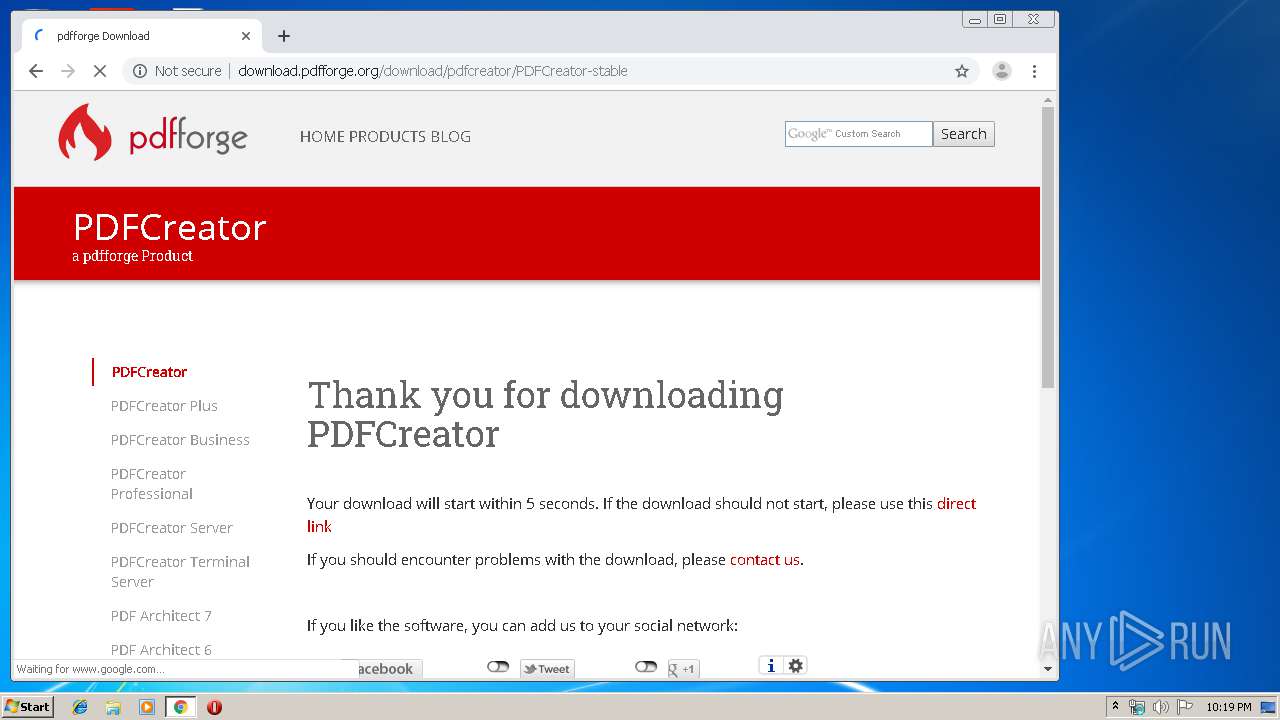1280x720 pixels.
Task: Focus the Google Custom Search field
Action: (859, 134)
